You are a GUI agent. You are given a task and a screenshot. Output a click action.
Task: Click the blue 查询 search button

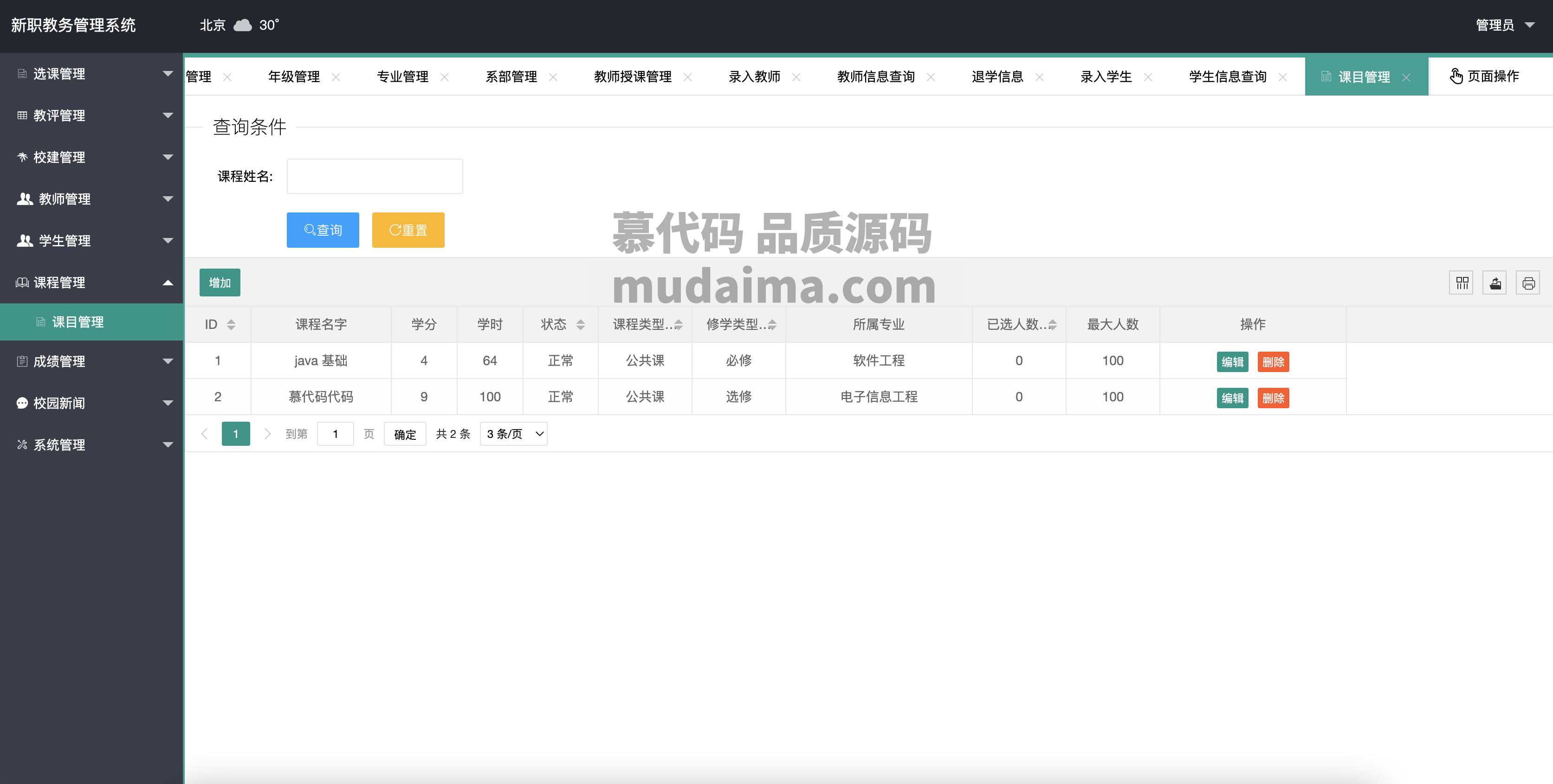tap(323, 230)
